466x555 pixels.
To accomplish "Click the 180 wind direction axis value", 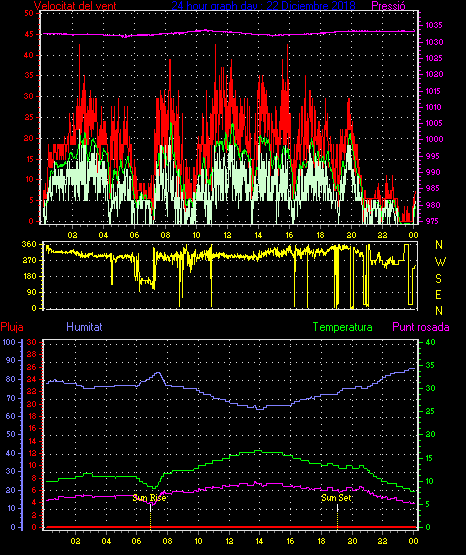I will [29, 276].
